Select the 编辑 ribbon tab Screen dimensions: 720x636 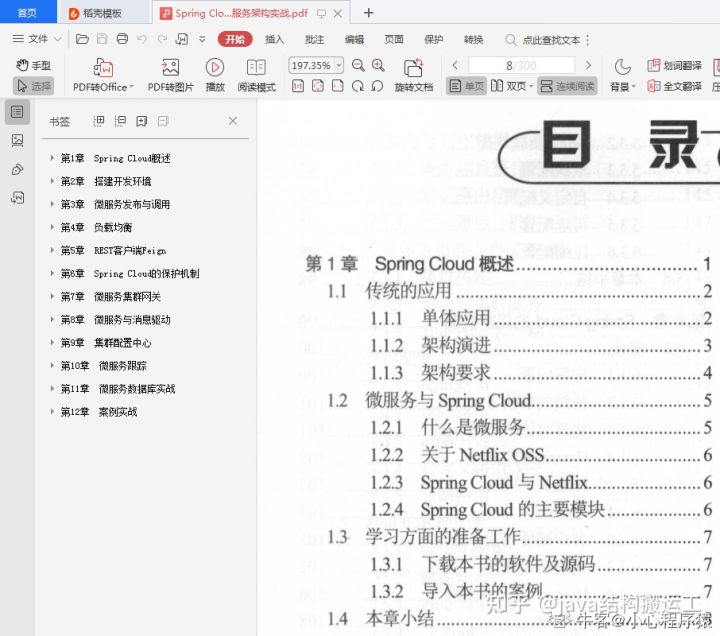coord(354,39)
